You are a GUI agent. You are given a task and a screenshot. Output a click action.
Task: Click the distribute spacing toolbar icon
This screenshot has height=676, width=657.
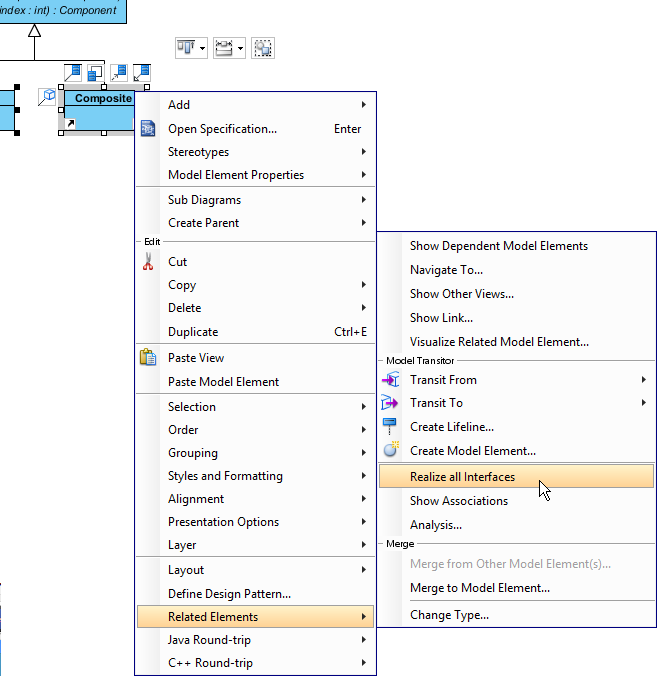[x=224, y=48]
